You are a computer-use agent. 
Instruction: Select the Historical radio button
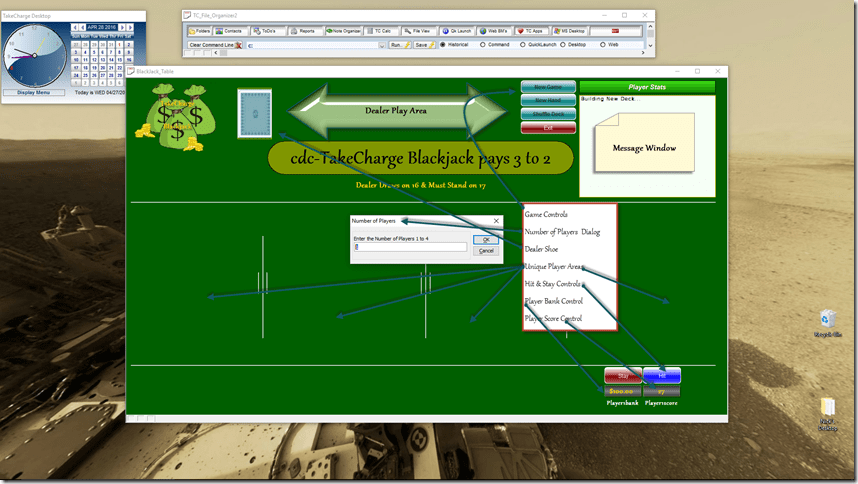point(443,45)
